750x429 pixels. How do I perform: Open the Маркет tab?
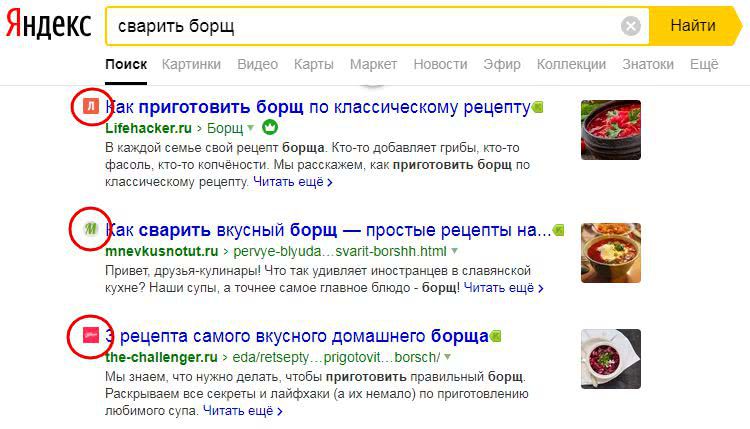pos(373,64)
